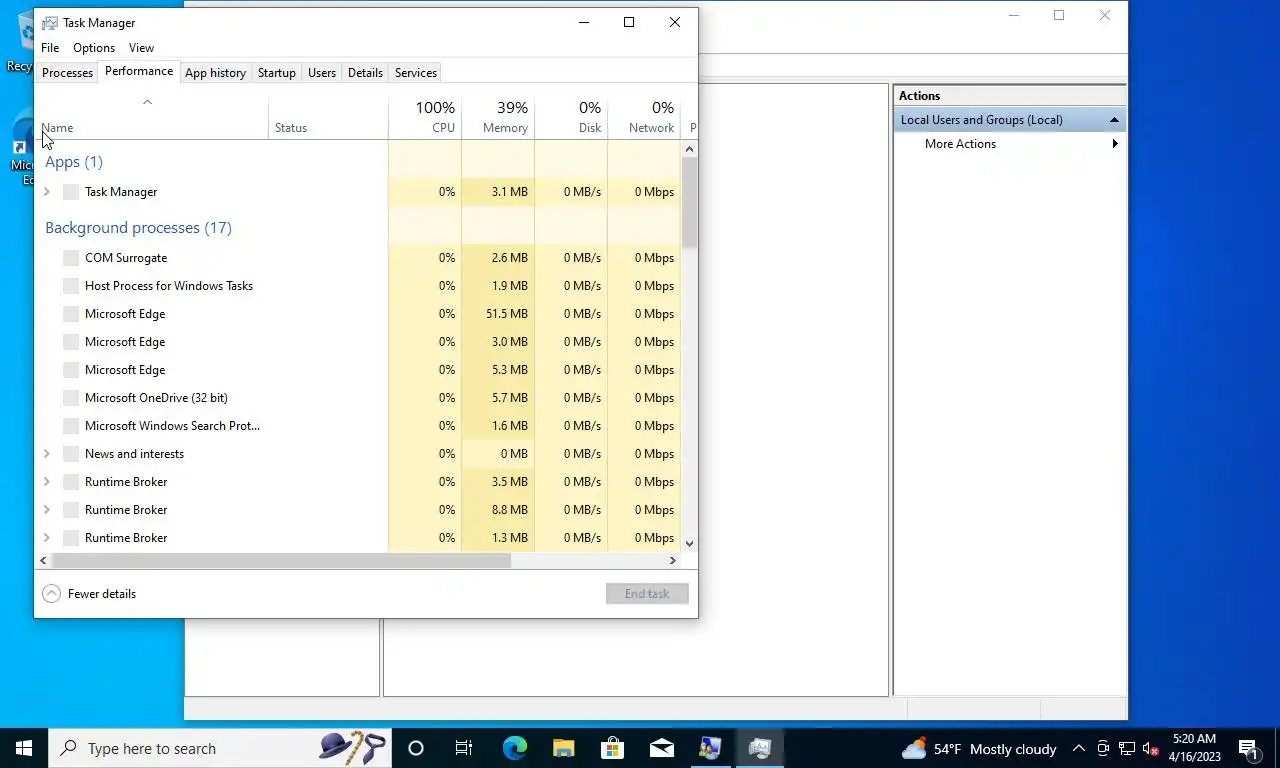Click the horizontal scrollbar thumb in the process list
The image size is (1280, 768).
281,561
